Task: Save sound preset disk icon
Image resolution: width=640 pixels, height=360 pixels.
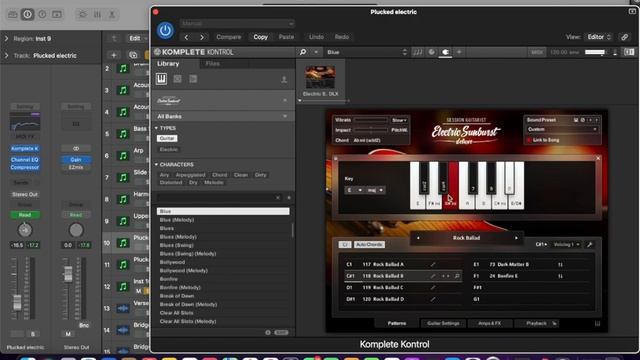Action: coord(576,120)
